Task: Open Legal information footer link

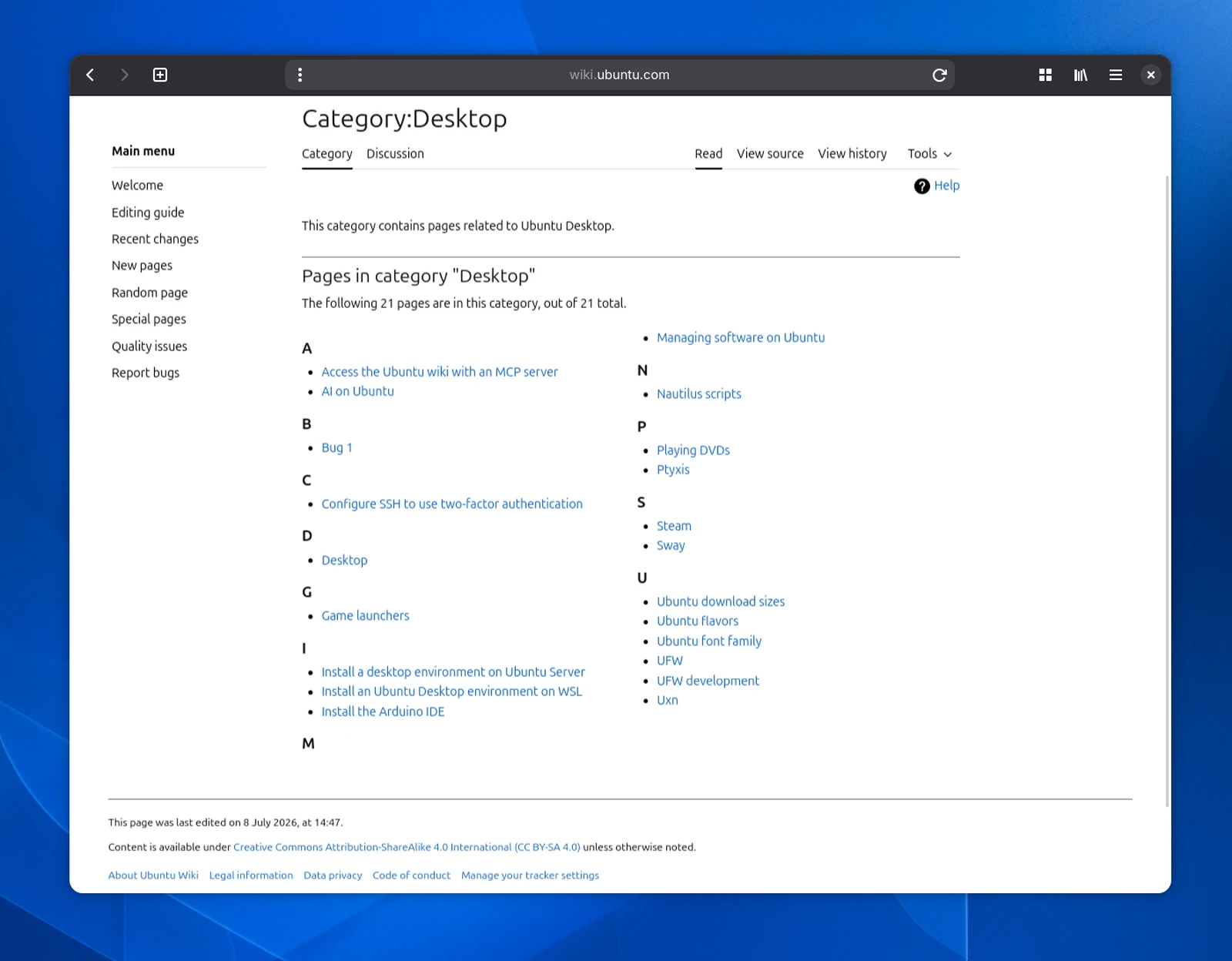Action: click(x=251, y=876)
